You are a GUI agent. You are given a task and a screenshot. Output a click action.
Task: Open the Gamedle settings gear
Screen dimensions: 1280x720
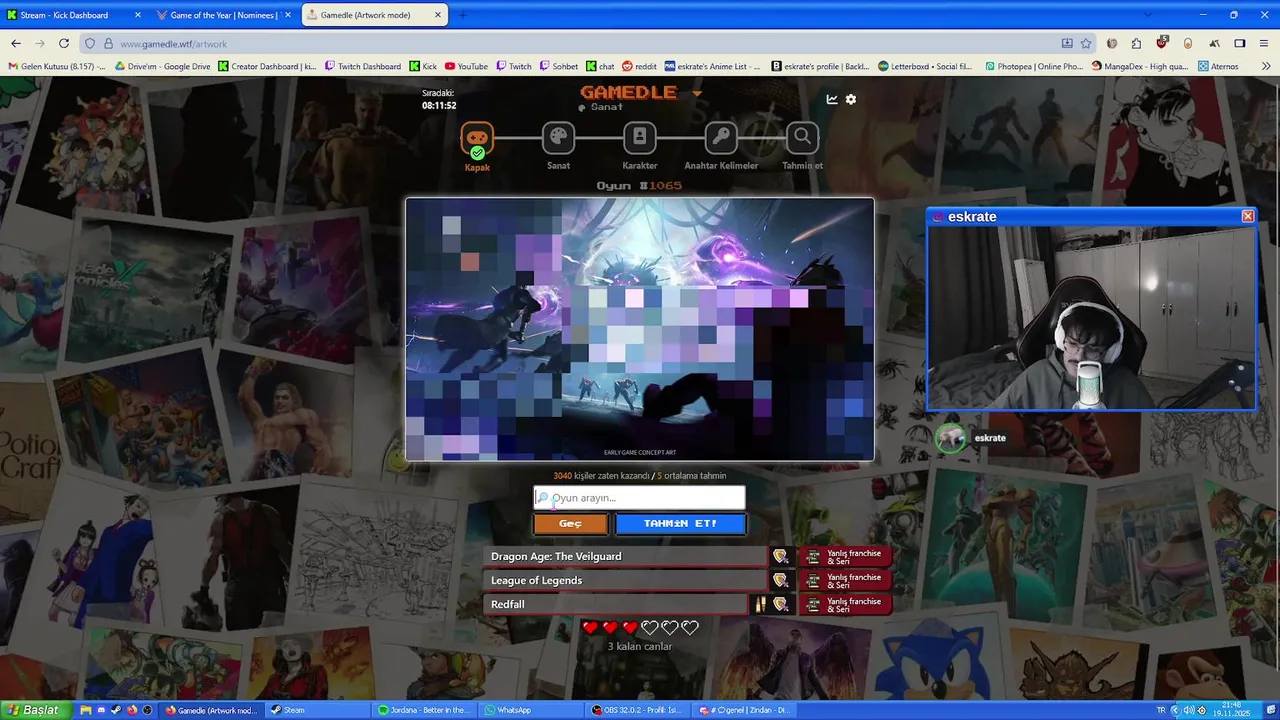point(851,99)
